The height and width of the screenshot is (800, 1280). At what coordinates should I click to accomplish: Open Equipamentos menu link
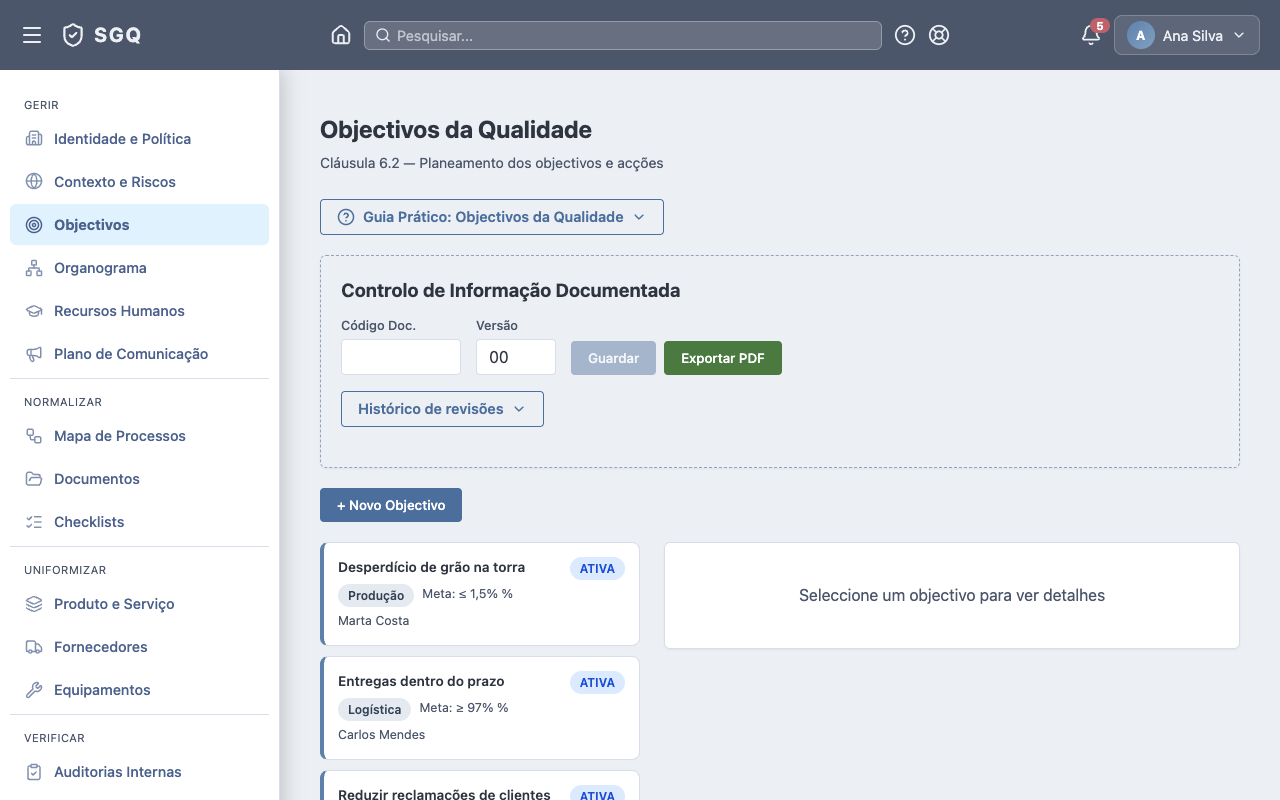pos(140,690)
